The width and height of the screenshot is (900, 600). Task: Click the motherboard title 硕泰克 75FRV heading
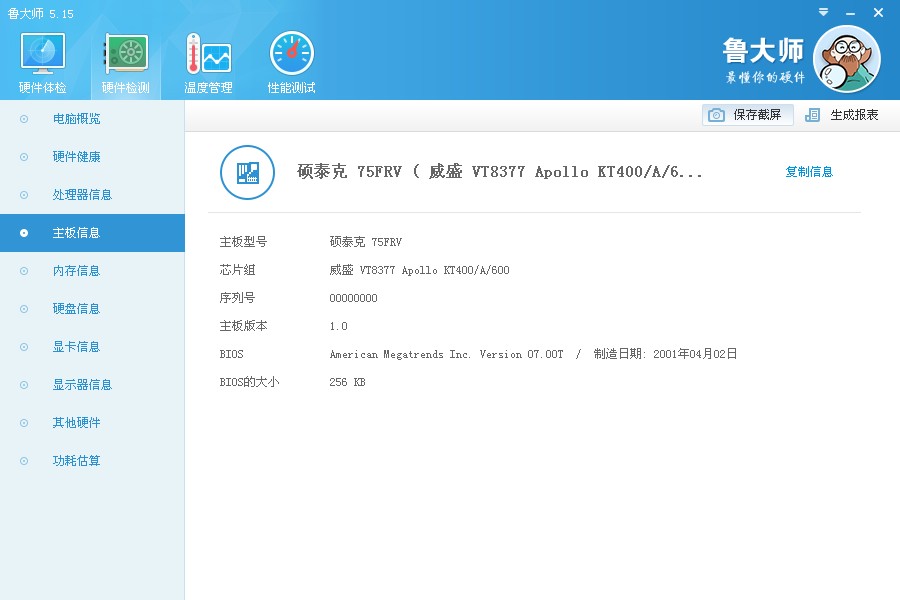click(x=499, y=172)
